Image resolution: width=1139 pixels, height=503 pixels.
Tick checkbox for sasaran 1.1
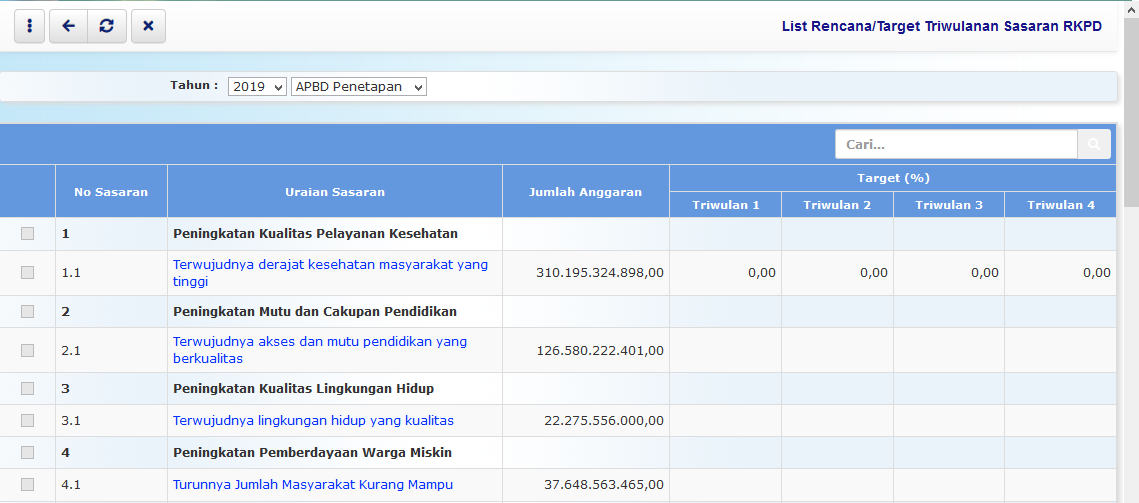(27, 272)
